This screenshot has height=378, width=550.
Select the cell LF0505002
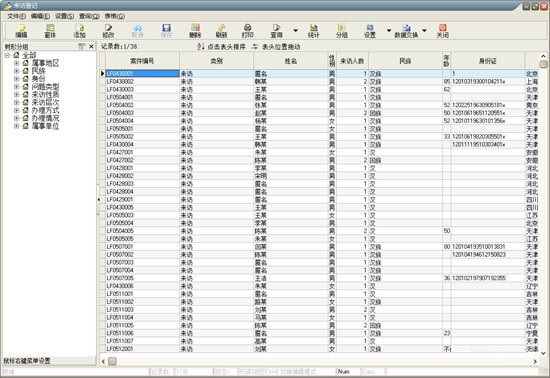click(x=142, y=136)
